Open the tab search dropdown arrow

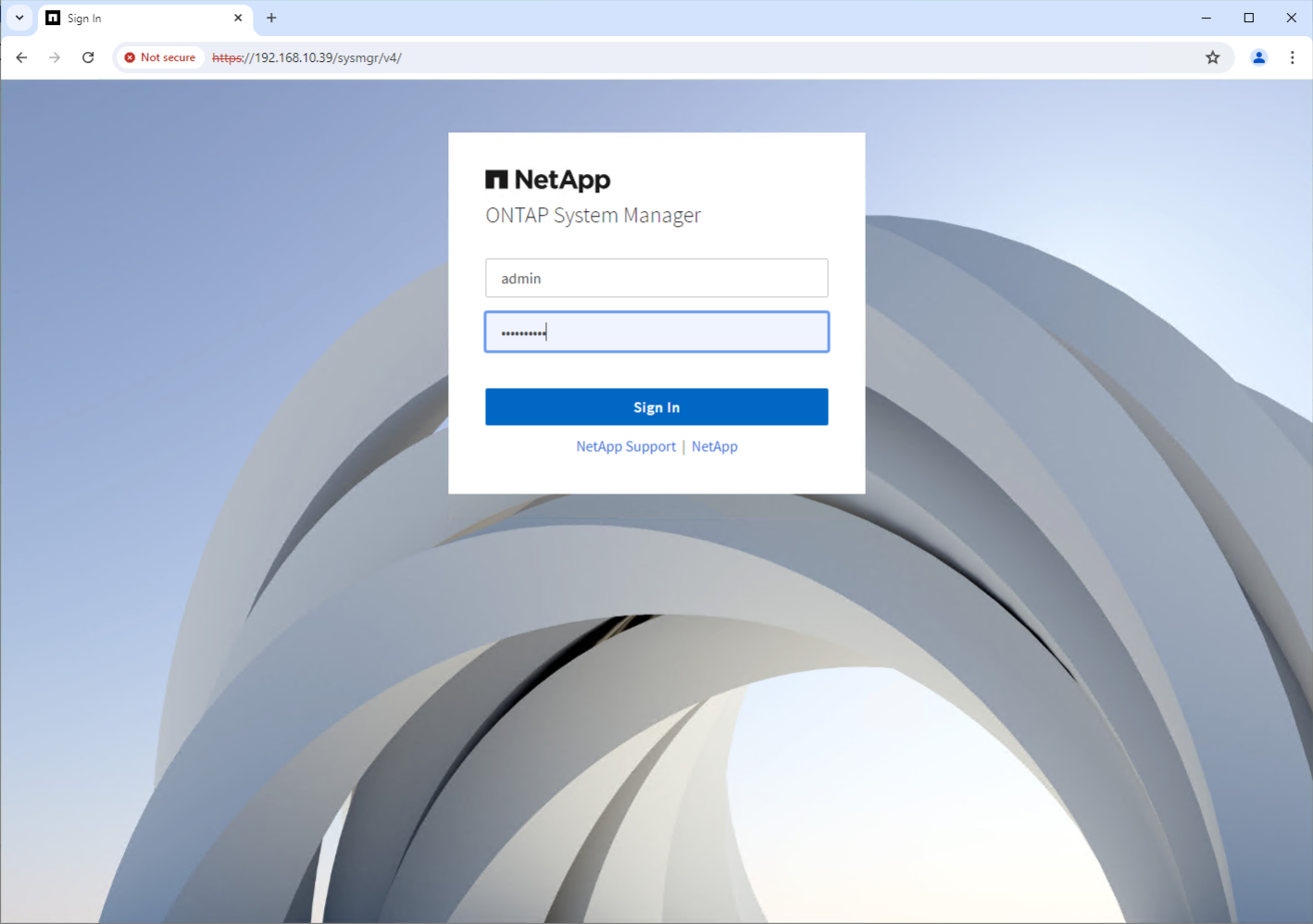coord(19,18)
